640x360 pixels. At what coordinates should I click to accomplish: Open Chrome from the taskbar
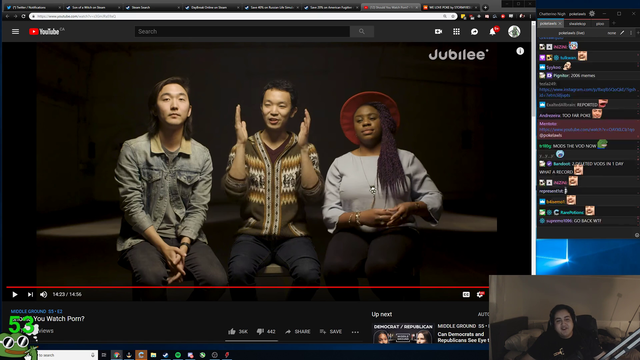tap(117, 355)
